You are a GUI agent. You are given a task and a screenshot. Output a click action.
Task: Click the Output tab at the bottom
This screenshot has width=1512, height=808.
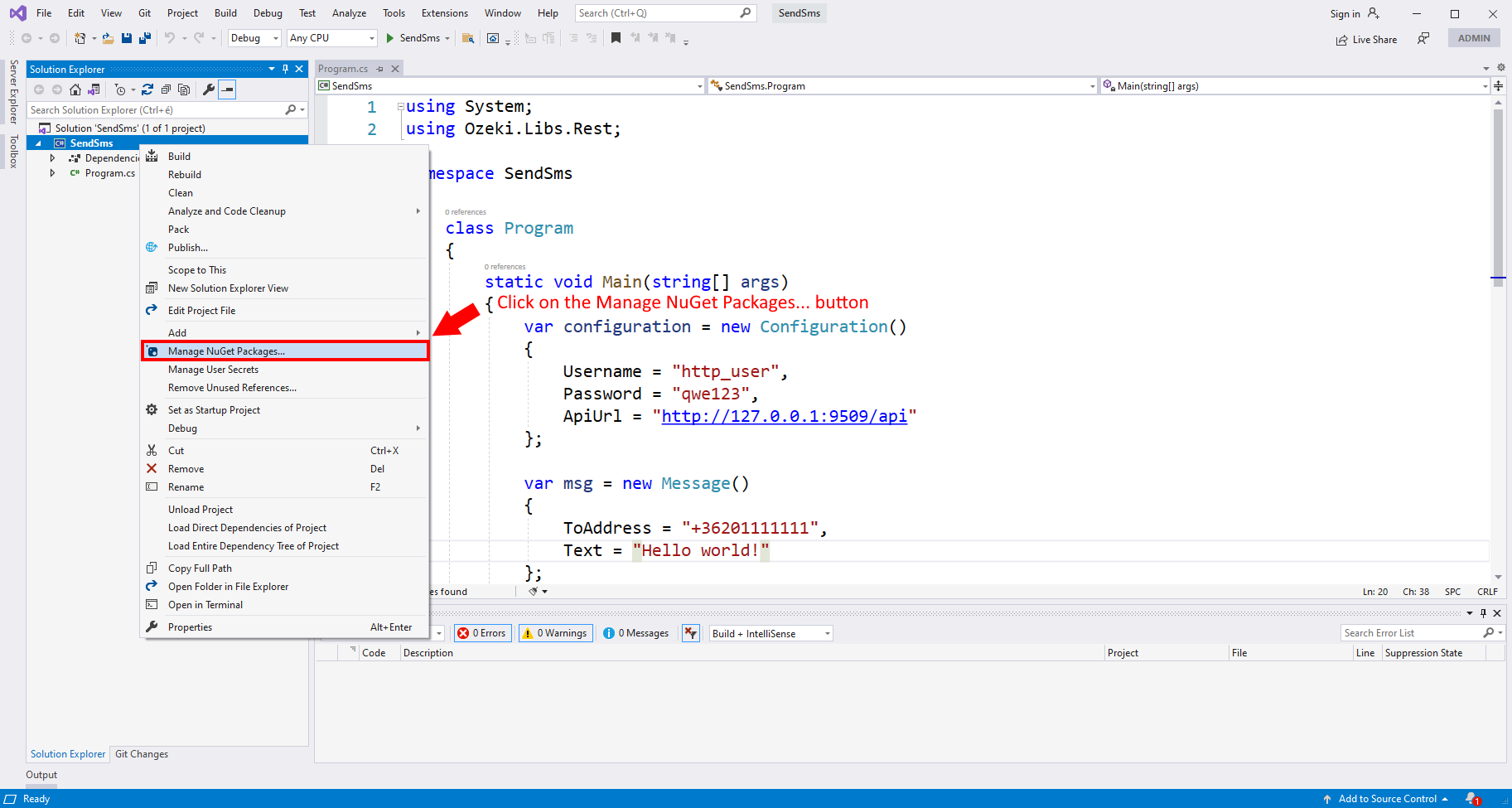(x=41, y=775)
